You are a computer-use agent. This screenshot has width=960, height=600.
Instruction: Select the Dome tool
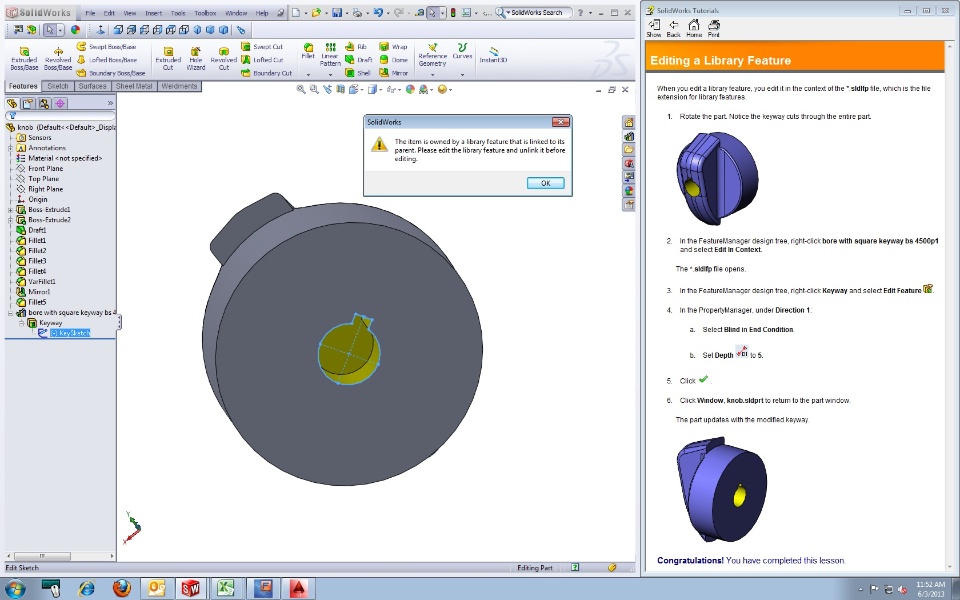[393, 60]
